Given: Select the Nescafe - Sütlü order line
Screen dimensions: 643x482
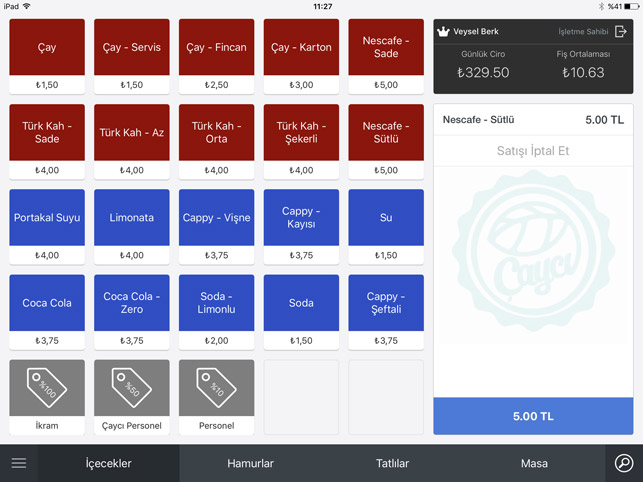Looking at the screenshot, I should pos(533,120).
